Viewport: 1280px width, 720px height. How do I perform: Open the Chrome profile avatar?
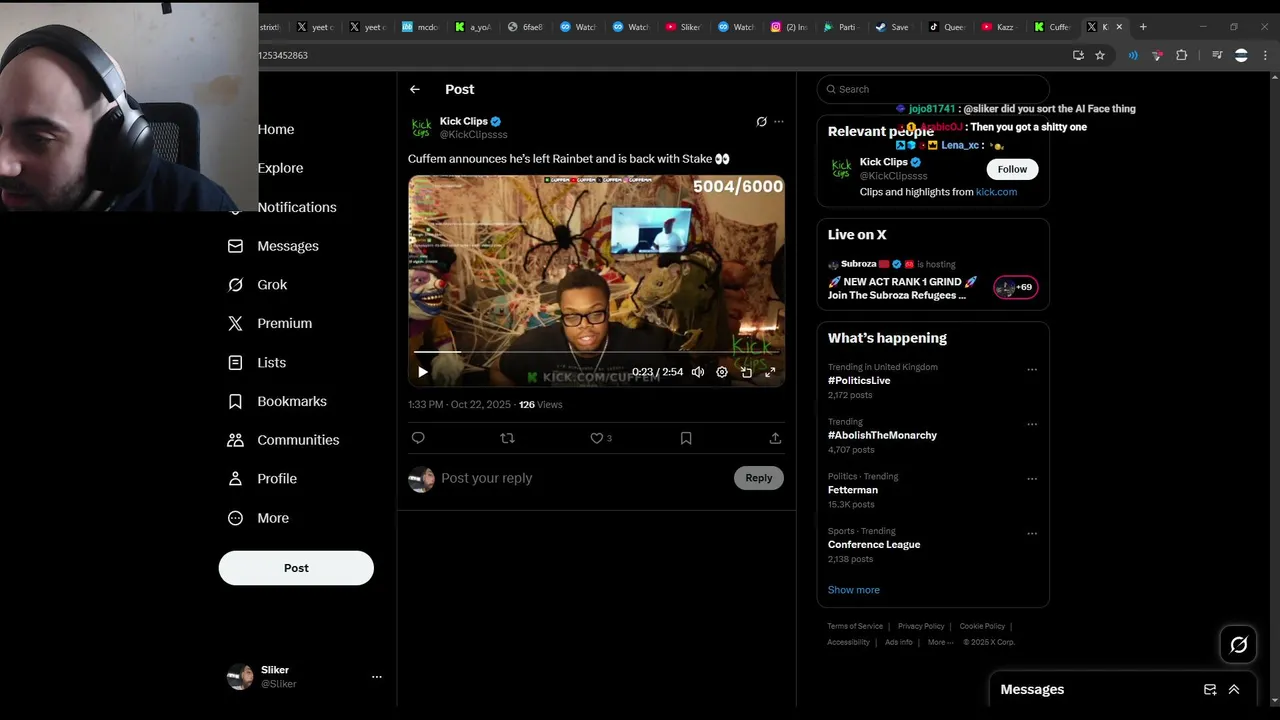(1241, 55)
